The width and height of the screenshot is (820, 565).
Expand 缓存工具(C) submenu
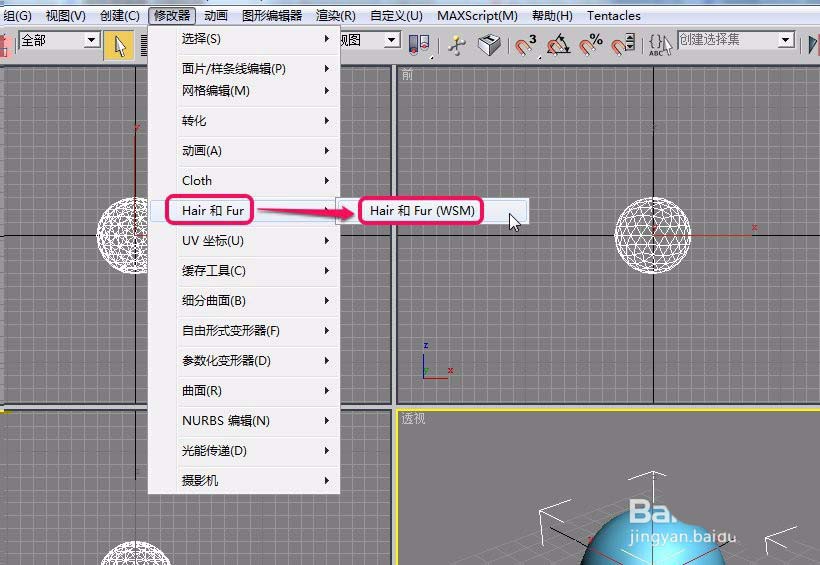(244, 270)
